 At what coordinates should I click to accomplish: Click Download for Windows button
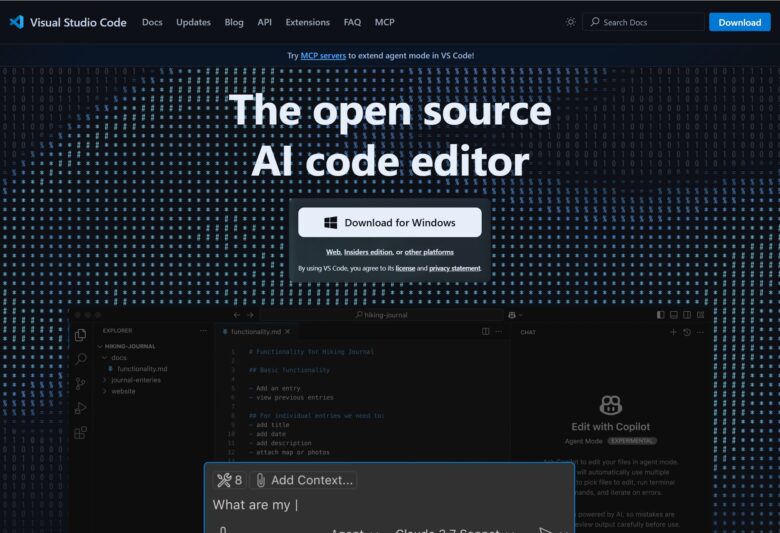(x=390, y=222)
